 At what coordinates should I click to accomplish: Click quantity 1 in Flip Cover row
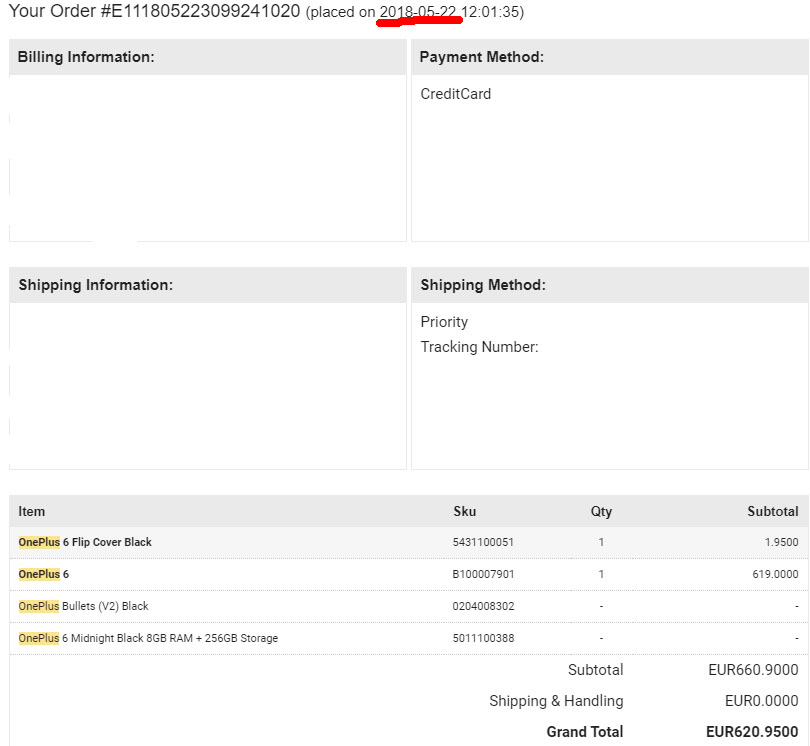(x=601, y=542)
